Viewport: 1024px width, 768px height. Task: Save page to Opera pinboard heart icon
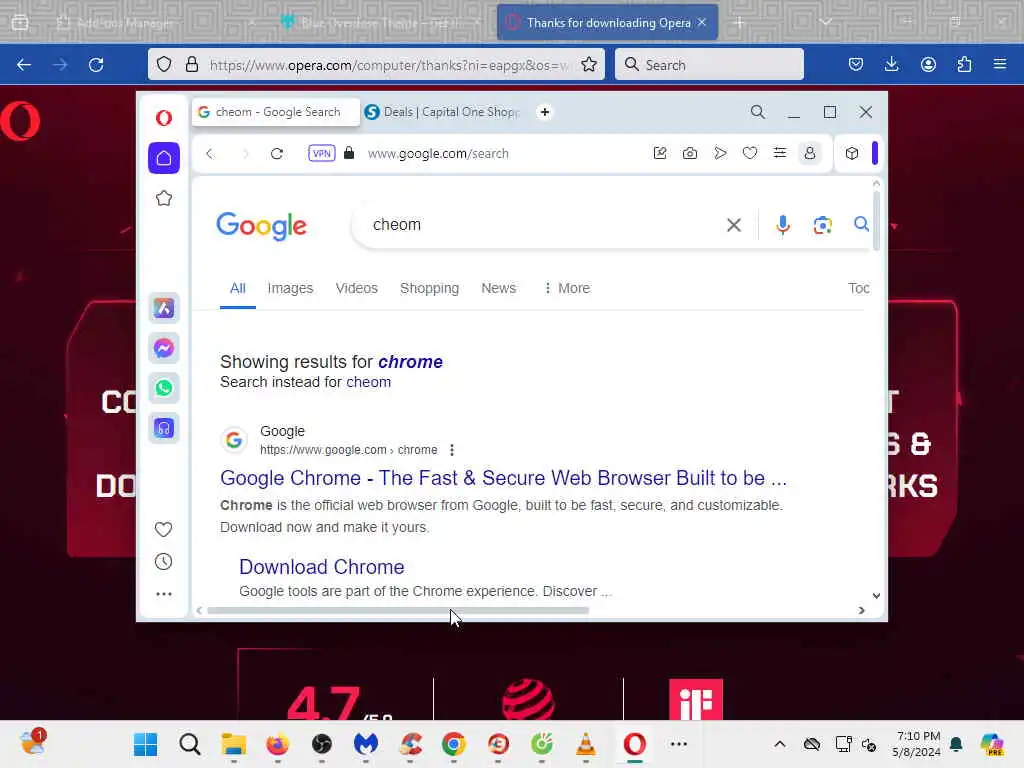pyautogui.click(x=750, y=153)
